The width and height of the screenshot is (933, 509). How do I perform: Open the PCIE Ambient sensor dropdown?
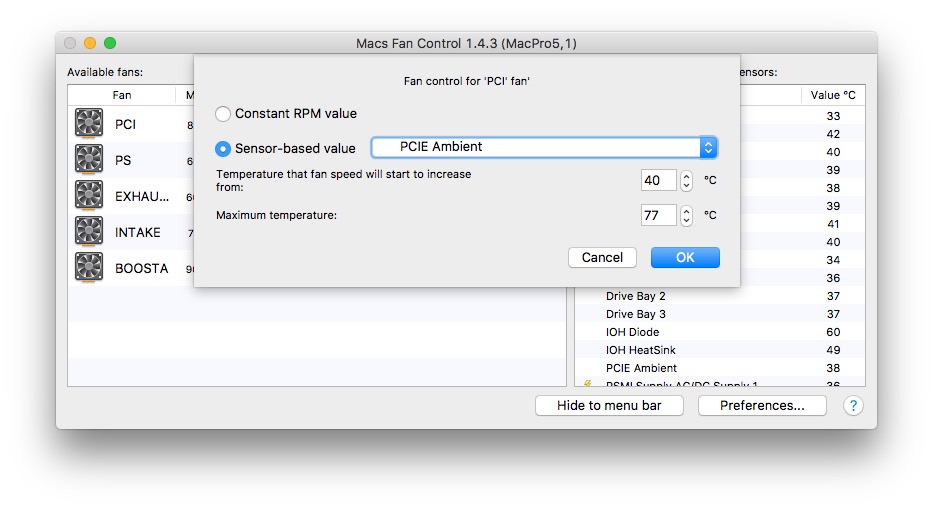544,147
